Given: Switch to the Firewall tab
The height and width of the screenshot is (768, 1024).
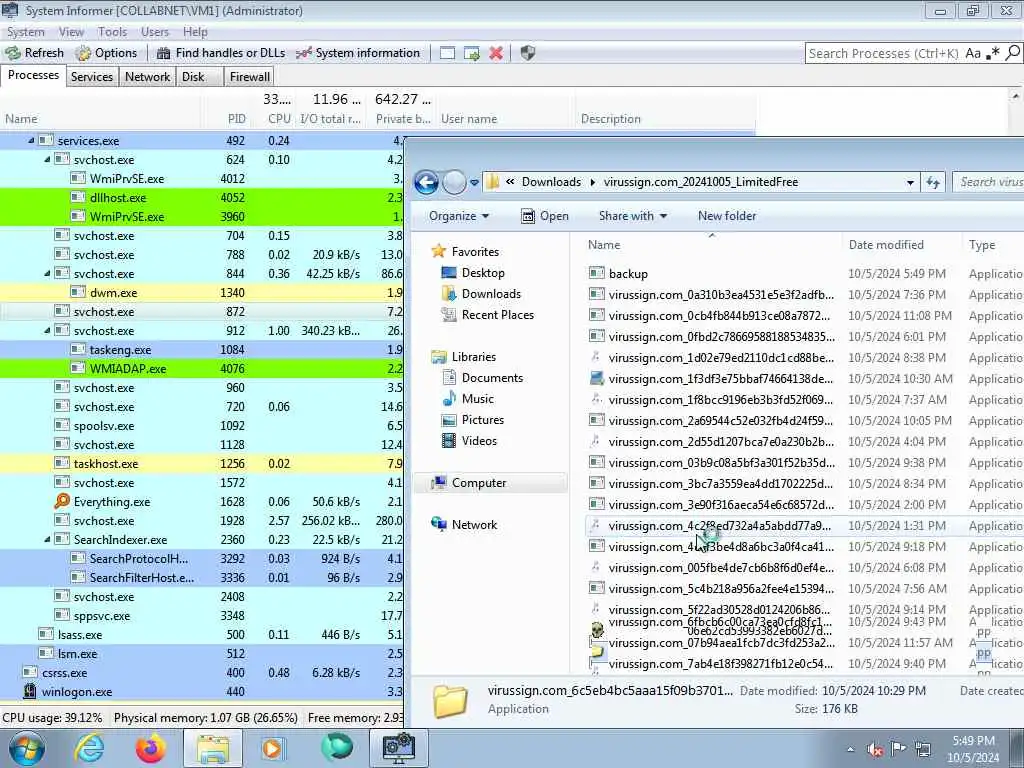Looking at the screenshot, I should pyautogui.click(x=249, y=77).
